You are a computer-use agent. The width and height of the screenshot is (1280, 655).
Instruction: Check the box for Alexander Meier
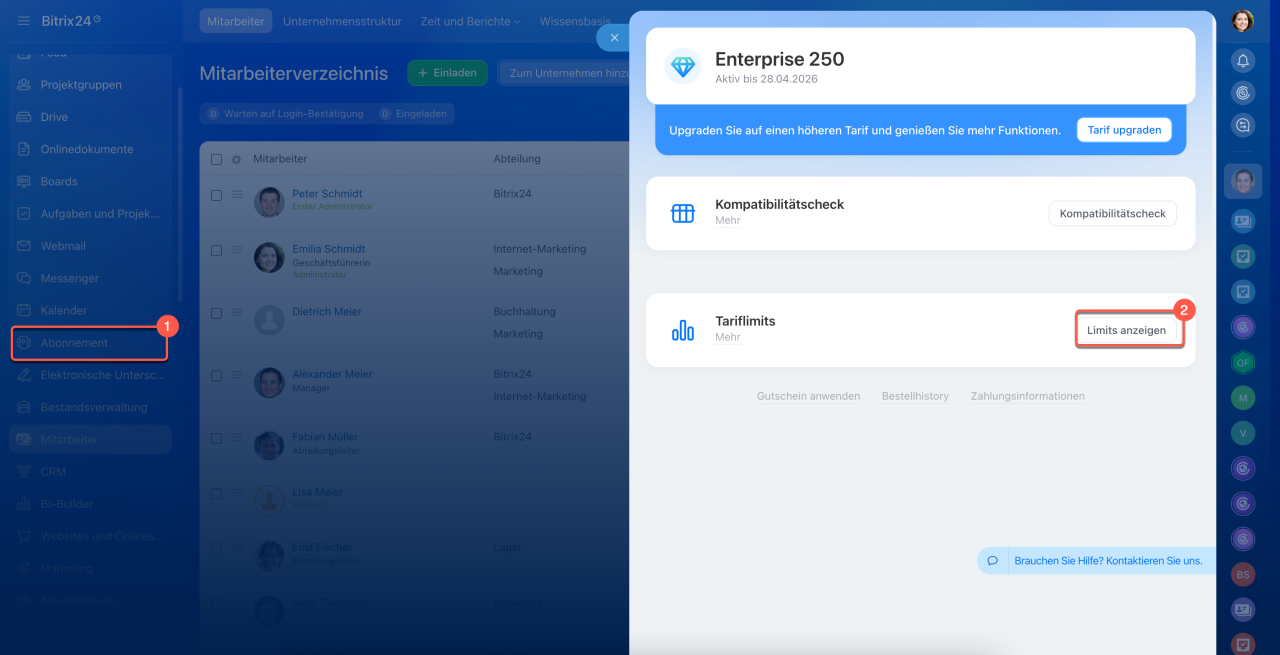[x=217, y=376]
